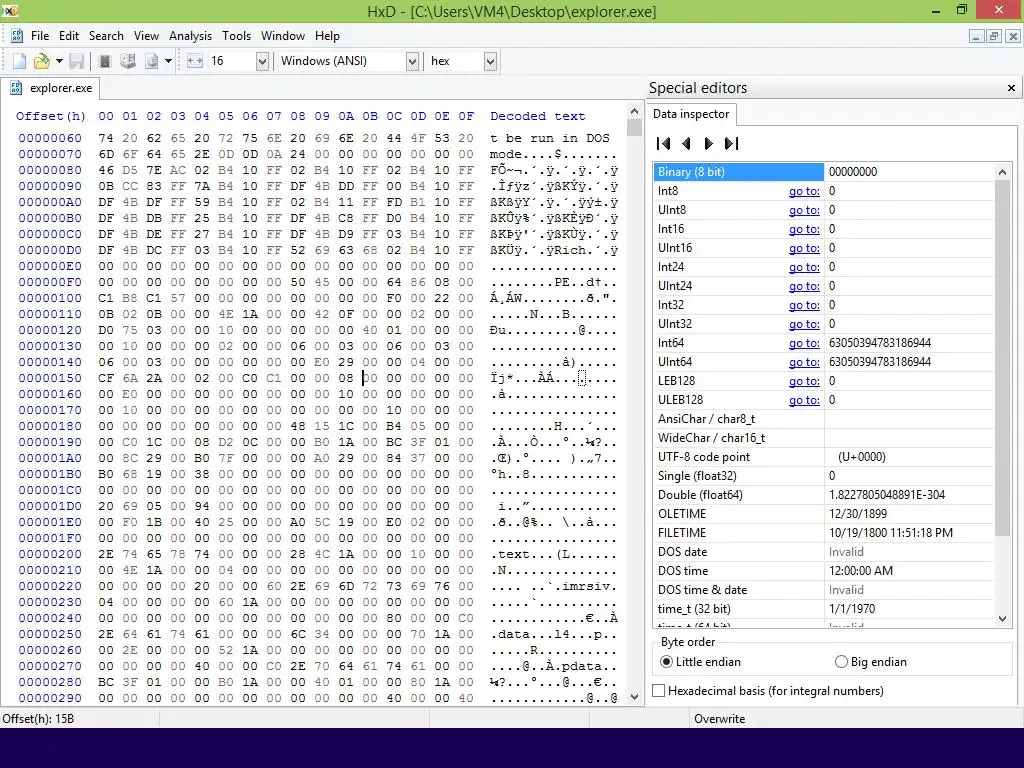Select the Data inspector tab
This screenshot has width=1024, height=768.
(x=691, y=114)
